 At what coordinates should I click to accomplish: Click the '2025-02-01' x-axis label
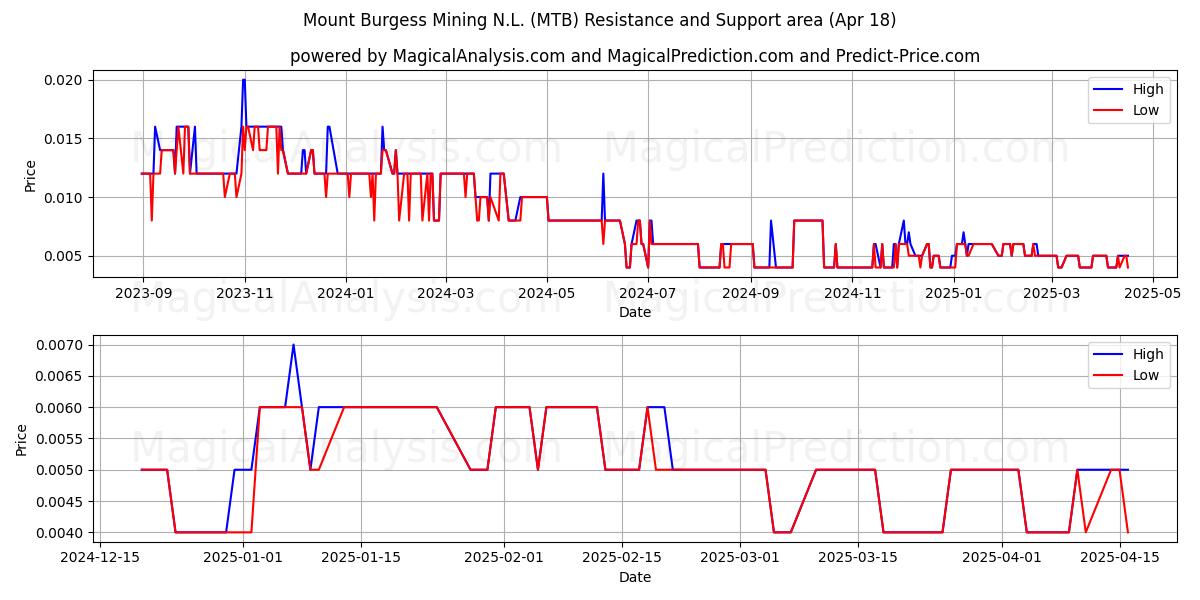(505, 559)
